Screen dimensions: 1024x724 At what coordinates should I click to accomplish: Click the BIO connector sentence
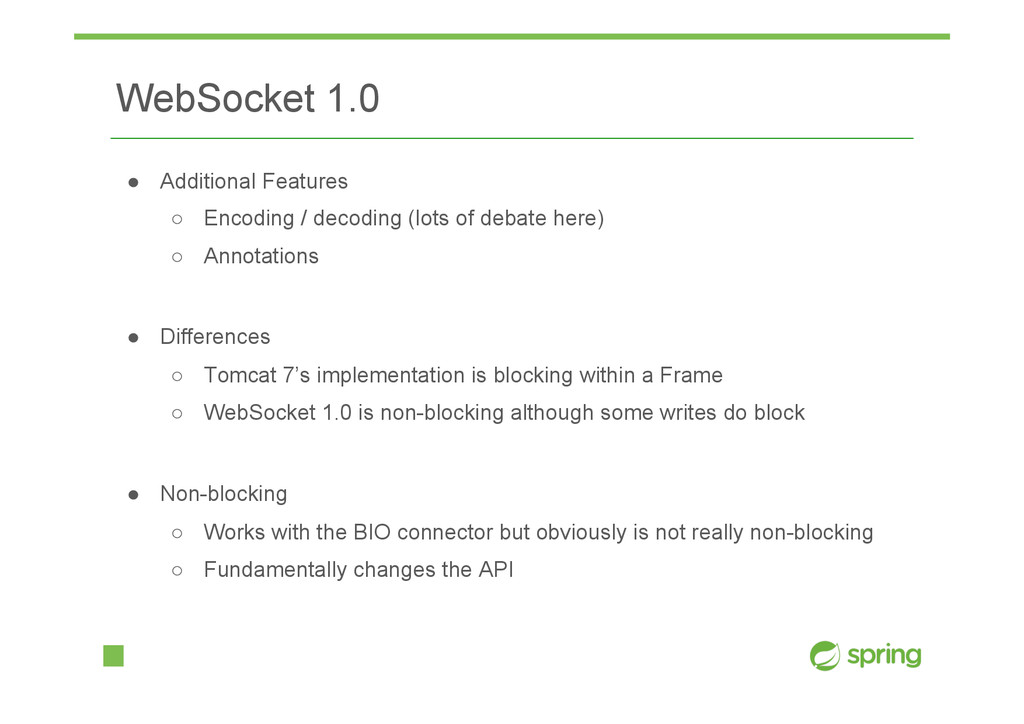(x=538, y=532)
